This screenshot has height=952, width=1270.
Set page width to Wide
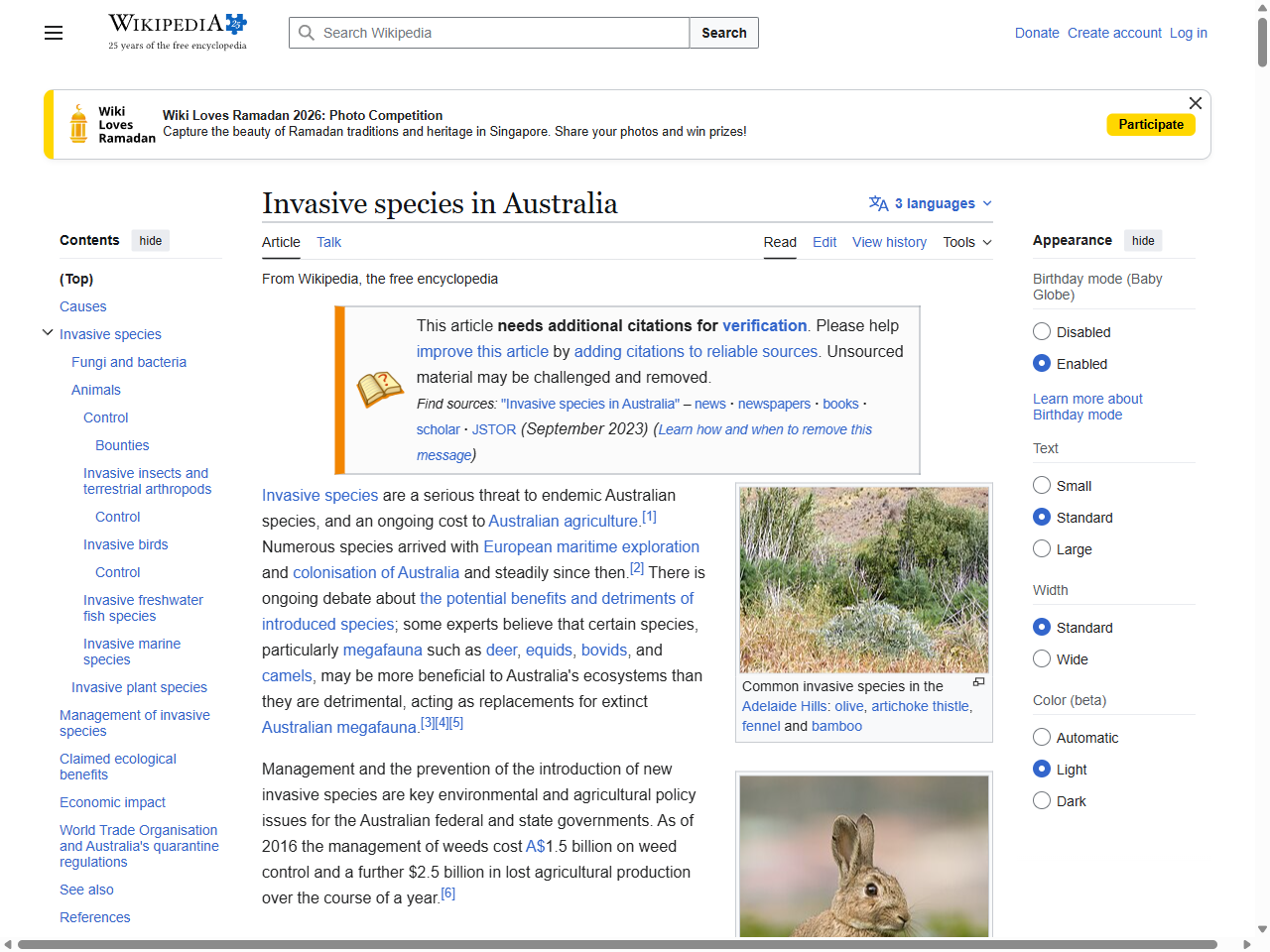pos(1042,658)
